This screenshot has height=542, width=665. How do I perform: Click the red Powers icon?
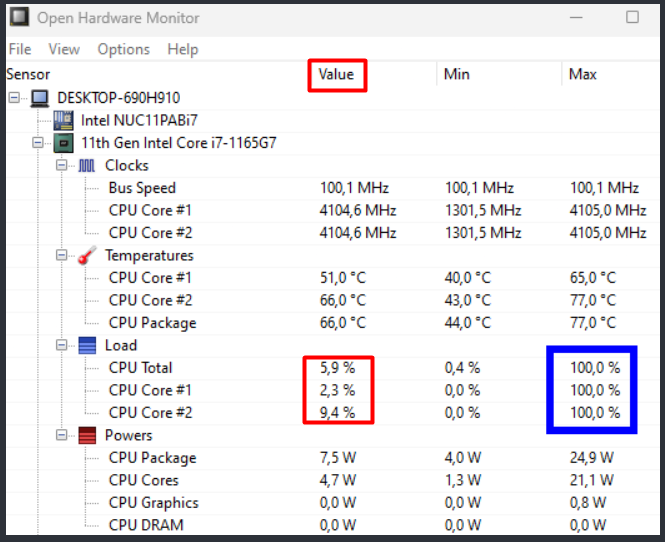87,436
